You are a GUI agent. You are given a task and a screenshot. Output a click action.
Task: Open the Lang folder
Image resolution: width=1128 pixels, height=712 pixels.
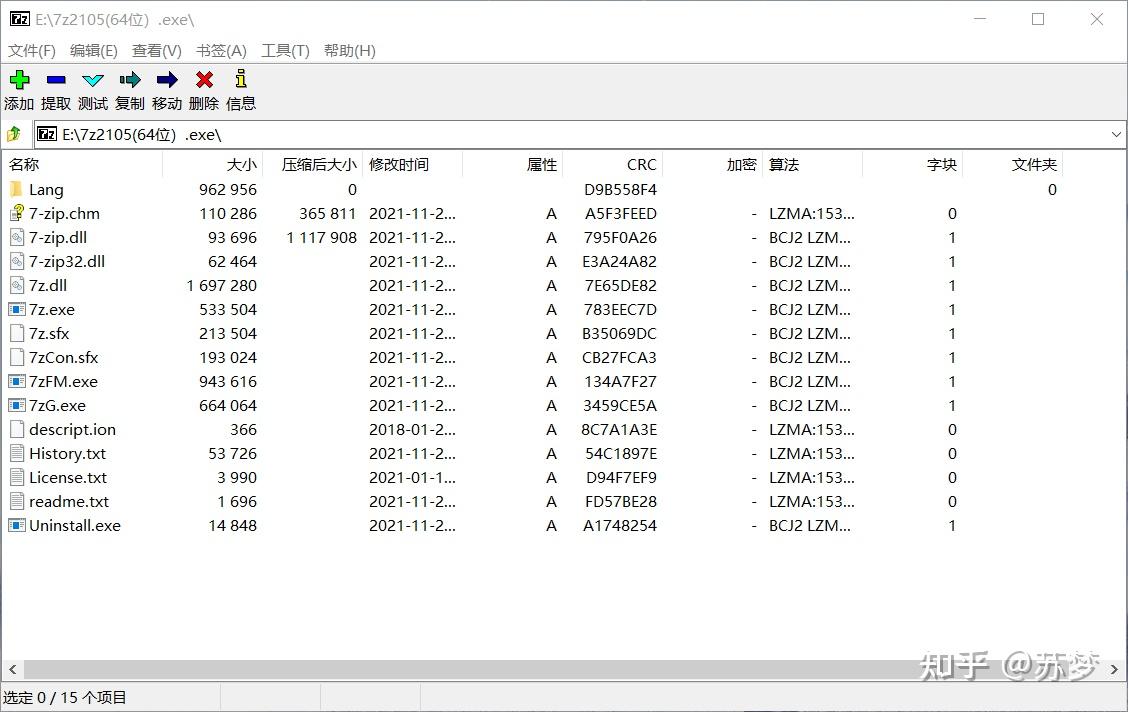coord(48,189)
